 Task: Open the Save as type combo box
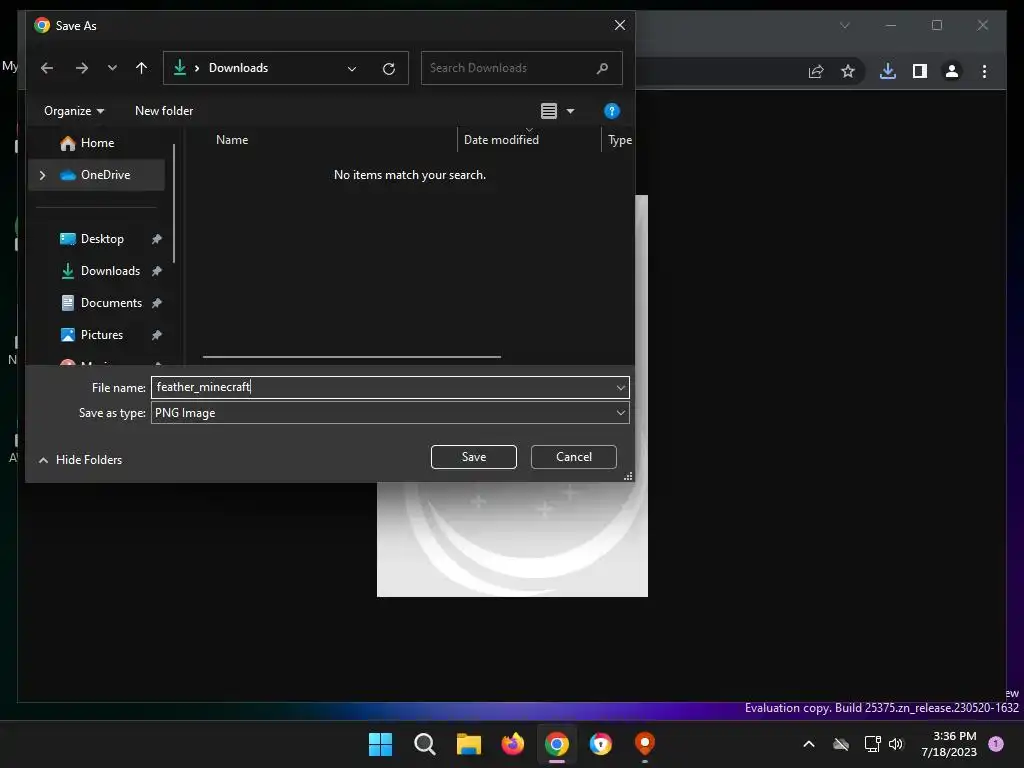(x=390, y=413)
